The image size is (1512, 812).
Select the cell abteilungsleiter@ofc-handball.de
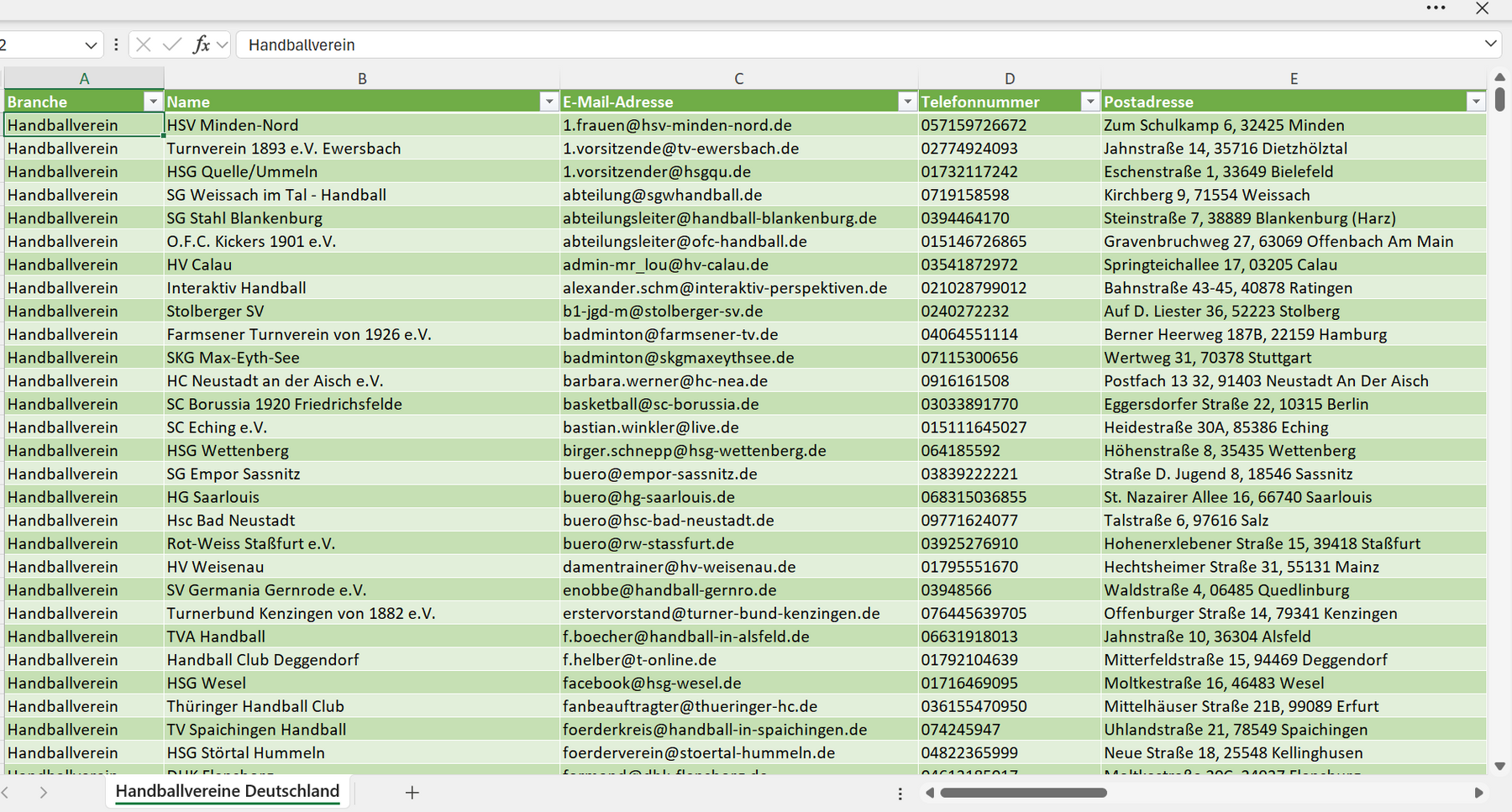pyautogui.click(x=739, y=242)
